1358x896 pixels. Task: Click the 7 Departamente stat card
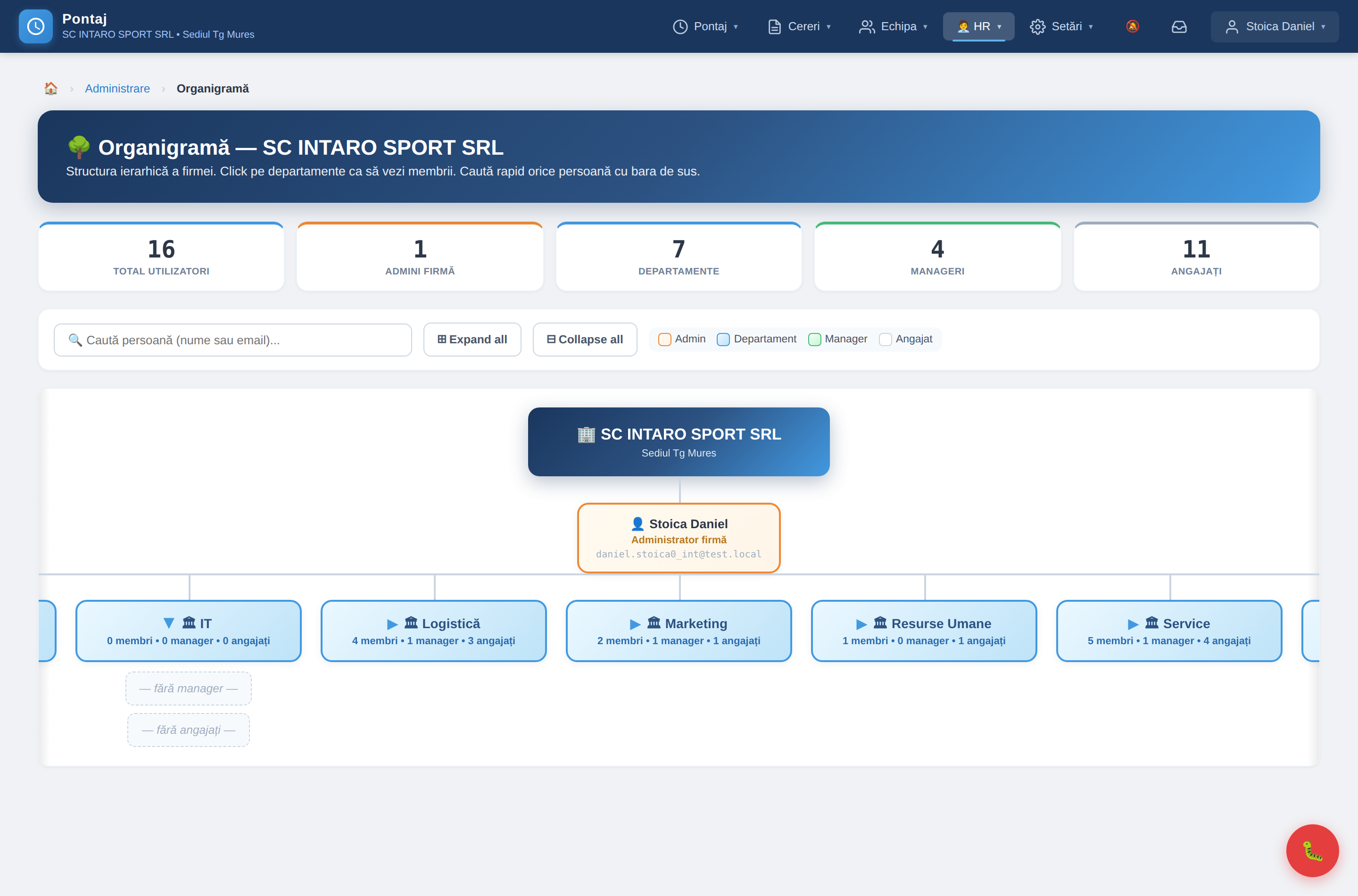click(679, 257)
